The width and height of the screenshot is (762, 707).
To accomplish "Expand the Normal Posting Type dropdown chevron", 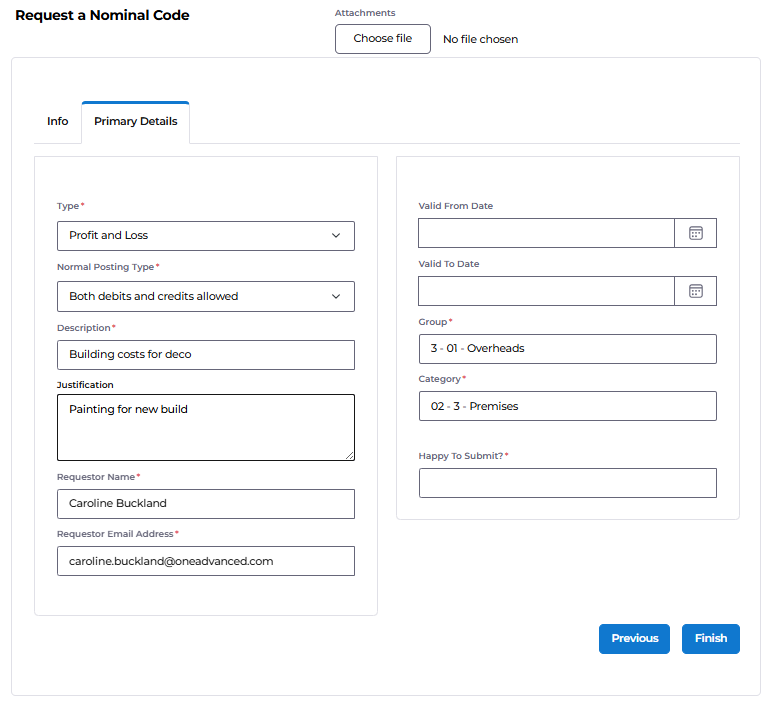I will [336, 296].
